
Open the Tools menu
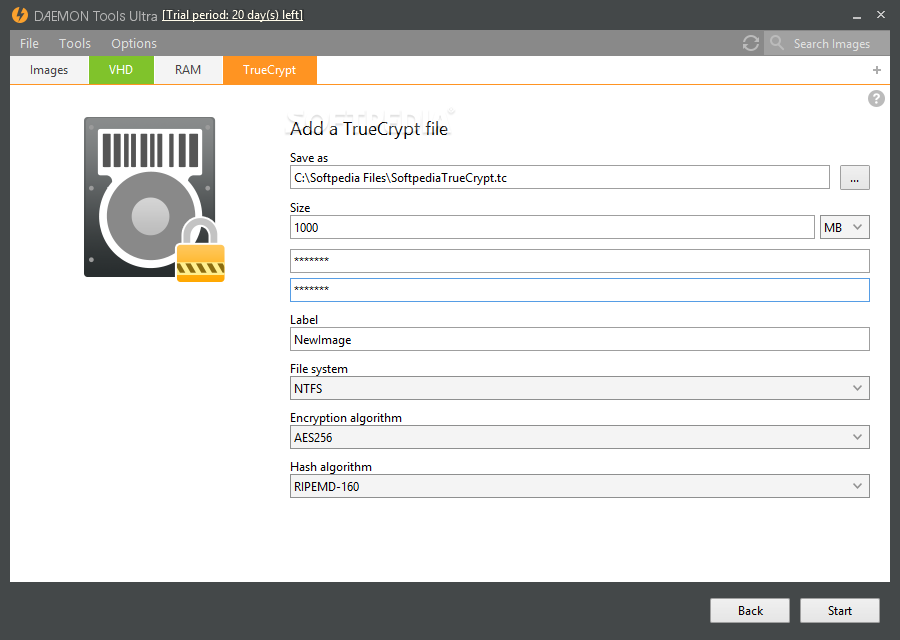(75, 44)
